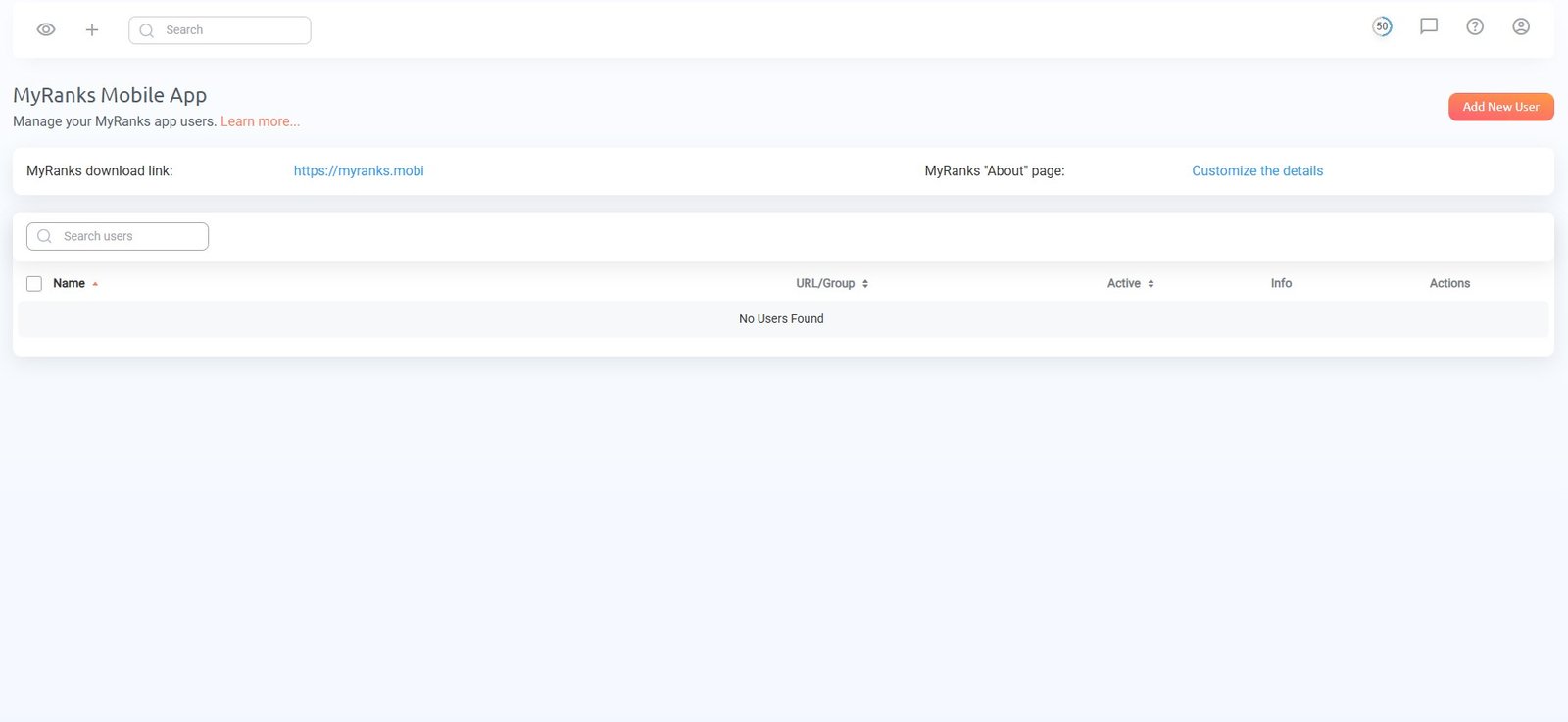Viewport: 1568px width, 722px height.
Task: Click the MyRanks Mobile App heading
Action: tap(110, 95)
